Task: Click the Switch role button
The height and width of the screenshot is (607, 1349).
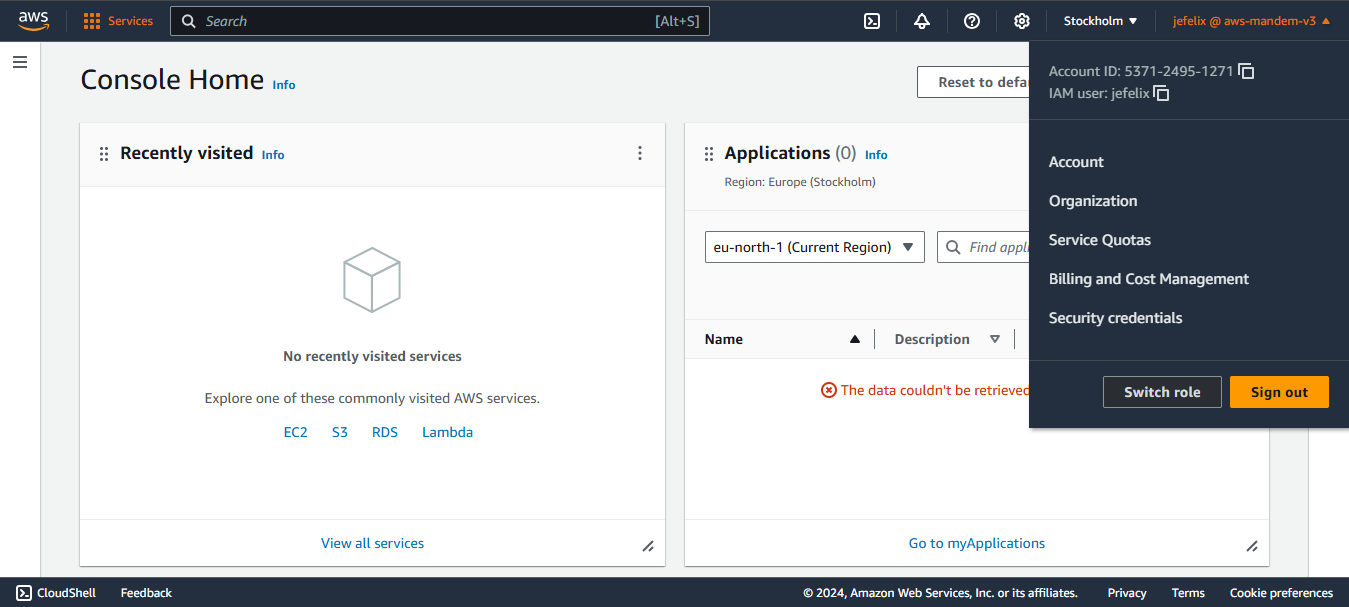Action: [1162, 392]
